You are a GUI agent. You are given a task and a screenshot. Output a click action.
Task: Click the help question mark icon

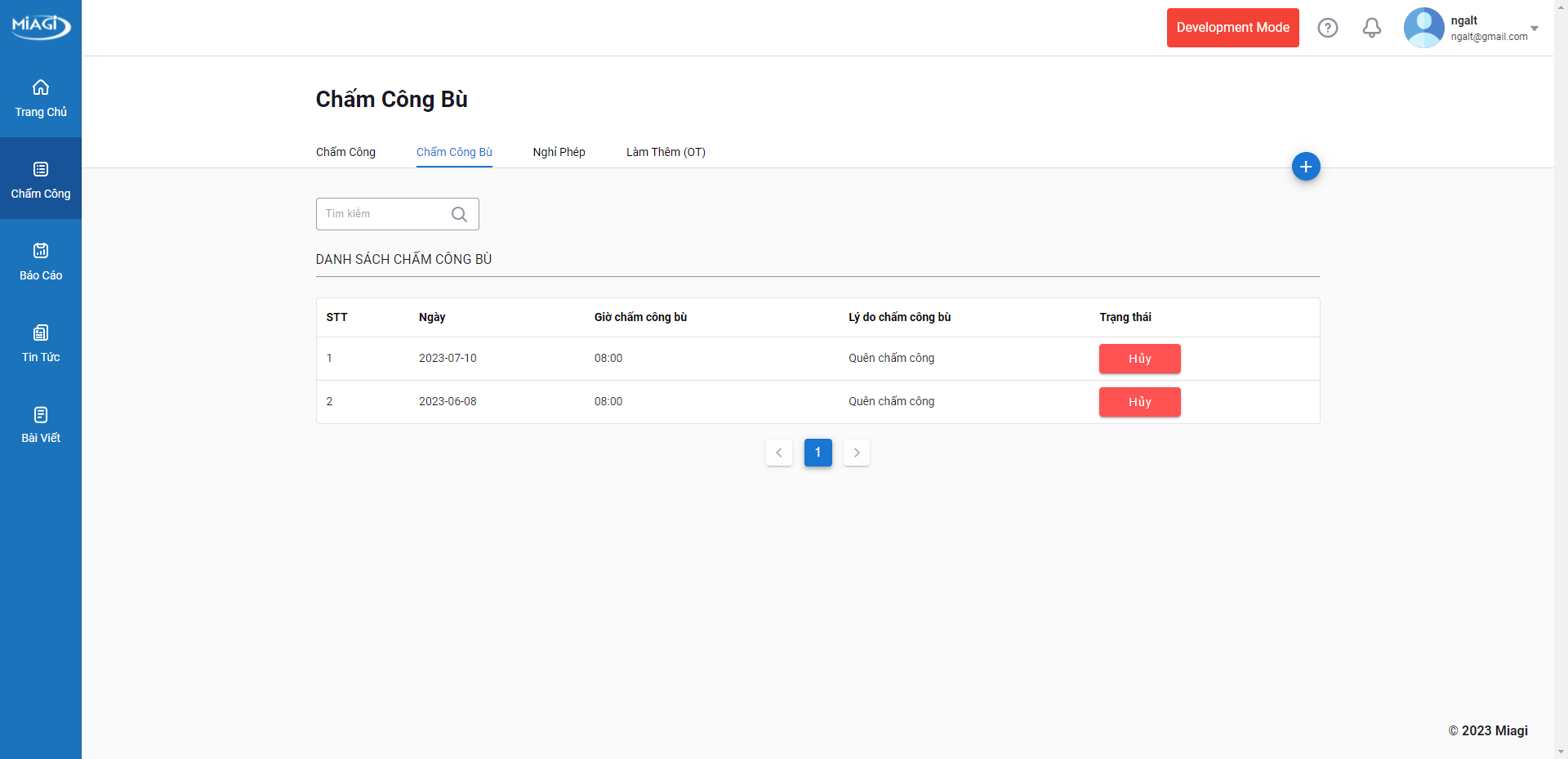pyautogui.click(x=1328, y=28)
